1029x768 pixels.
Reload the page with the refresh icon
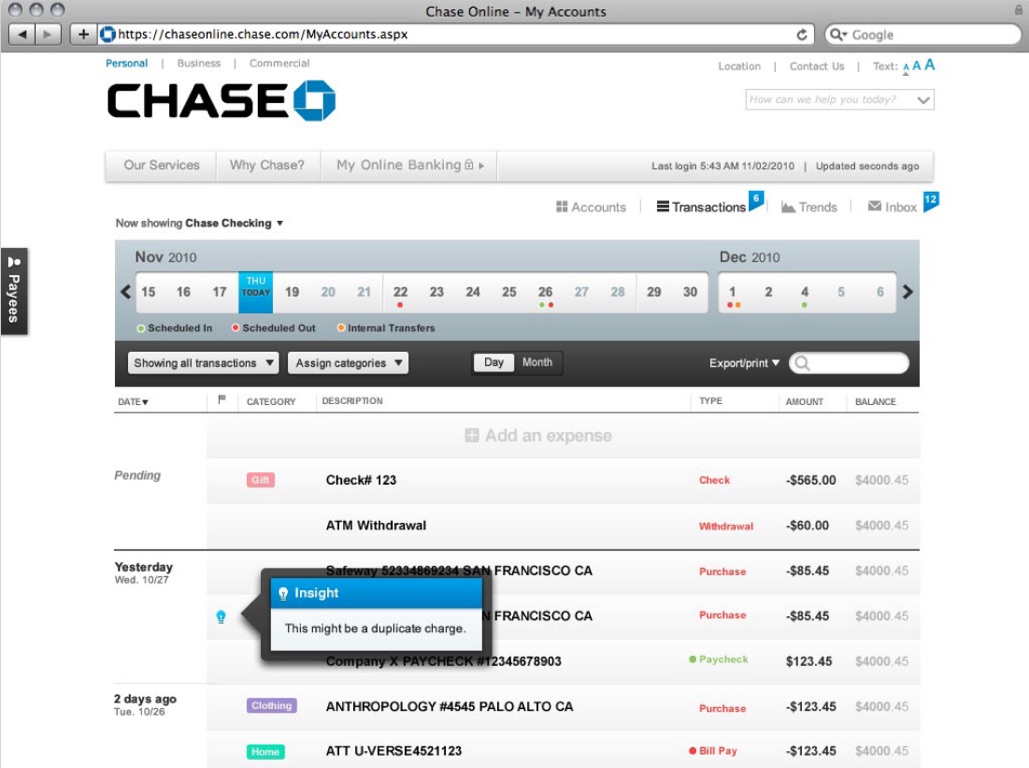802,35
